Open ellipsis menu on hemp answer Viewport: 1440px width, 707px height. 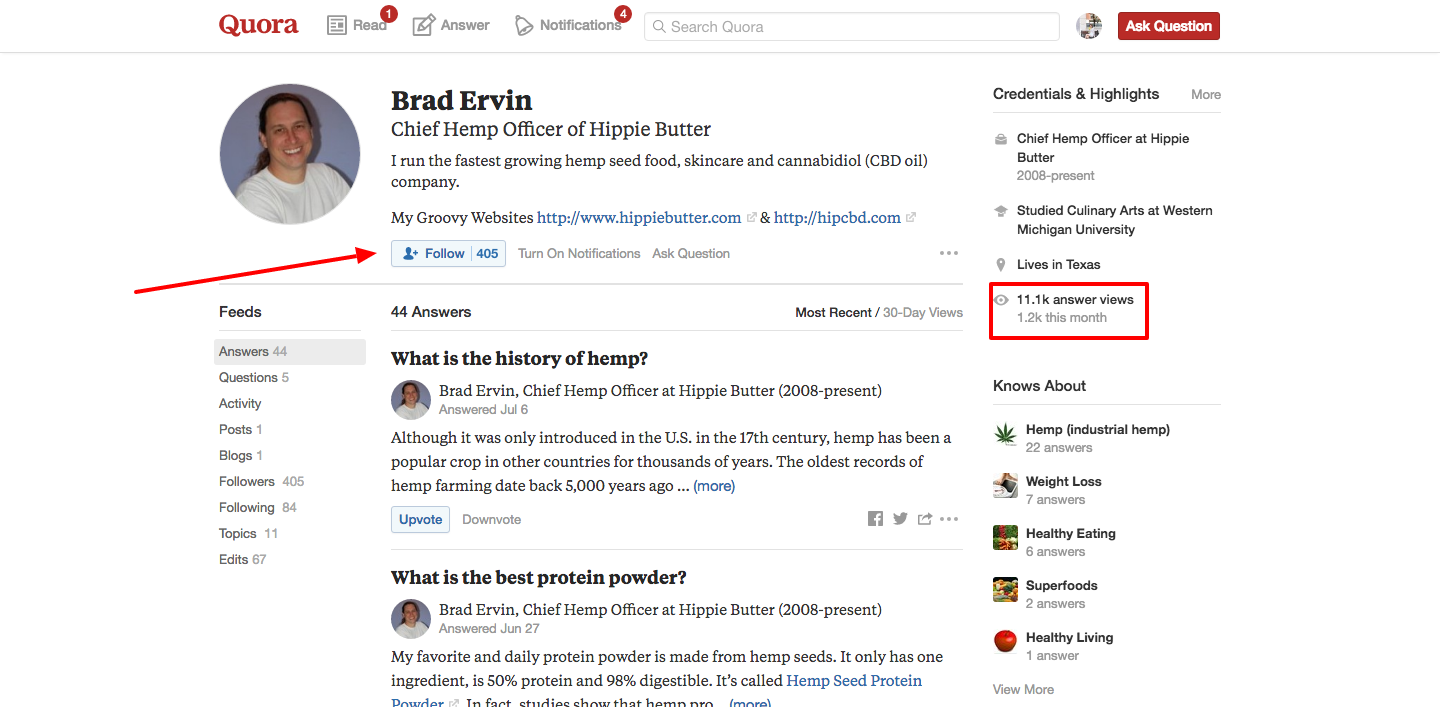tap(949, 519)
